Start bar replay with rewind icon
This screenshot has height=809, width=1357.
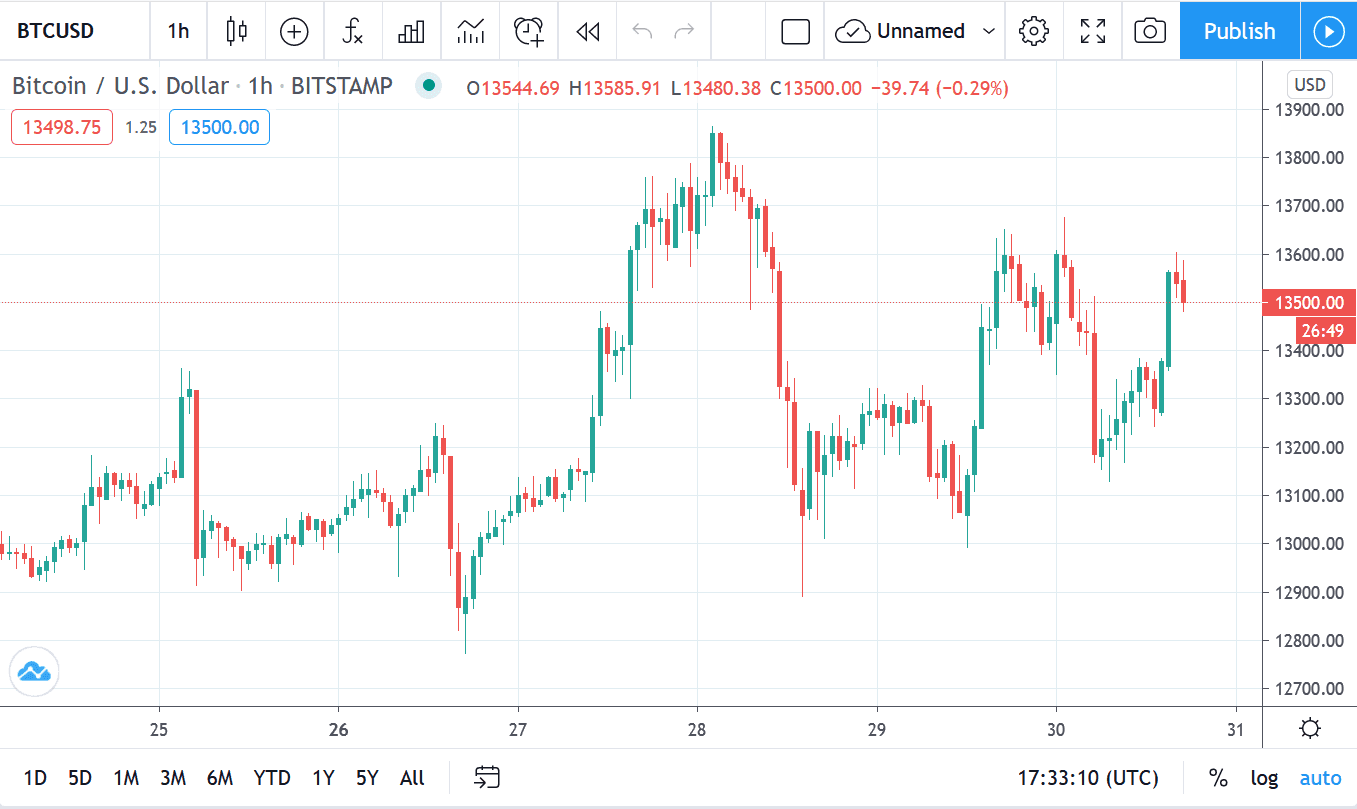tap(588, 31)
